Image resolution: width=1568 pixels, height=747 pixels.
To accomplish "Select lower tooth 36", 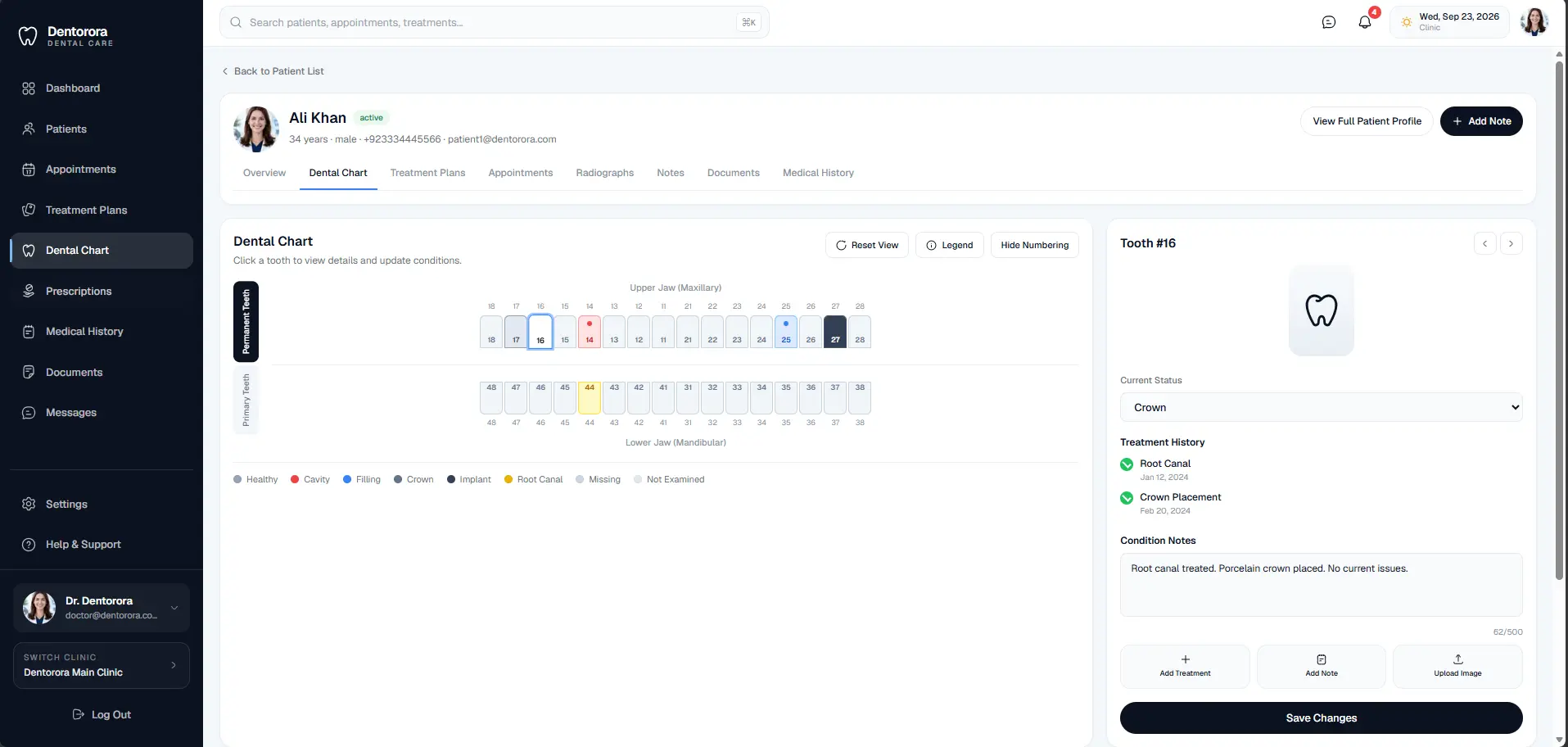I will click(x=811, y=397).
